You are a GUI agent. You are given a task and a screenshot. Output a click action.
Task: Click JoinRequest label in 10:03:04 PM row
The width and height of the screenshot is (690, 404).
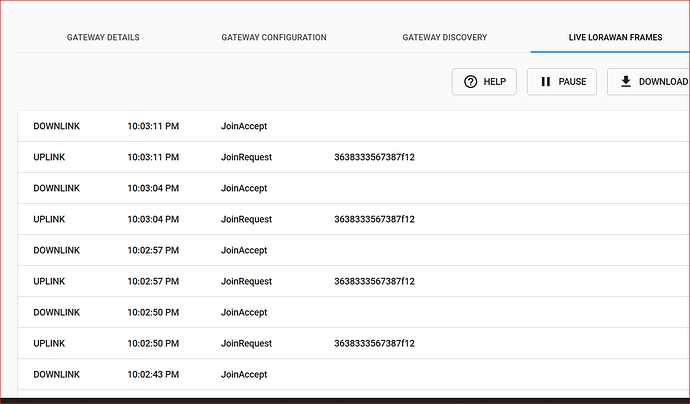pyautogui.click(x=246, y=219)
